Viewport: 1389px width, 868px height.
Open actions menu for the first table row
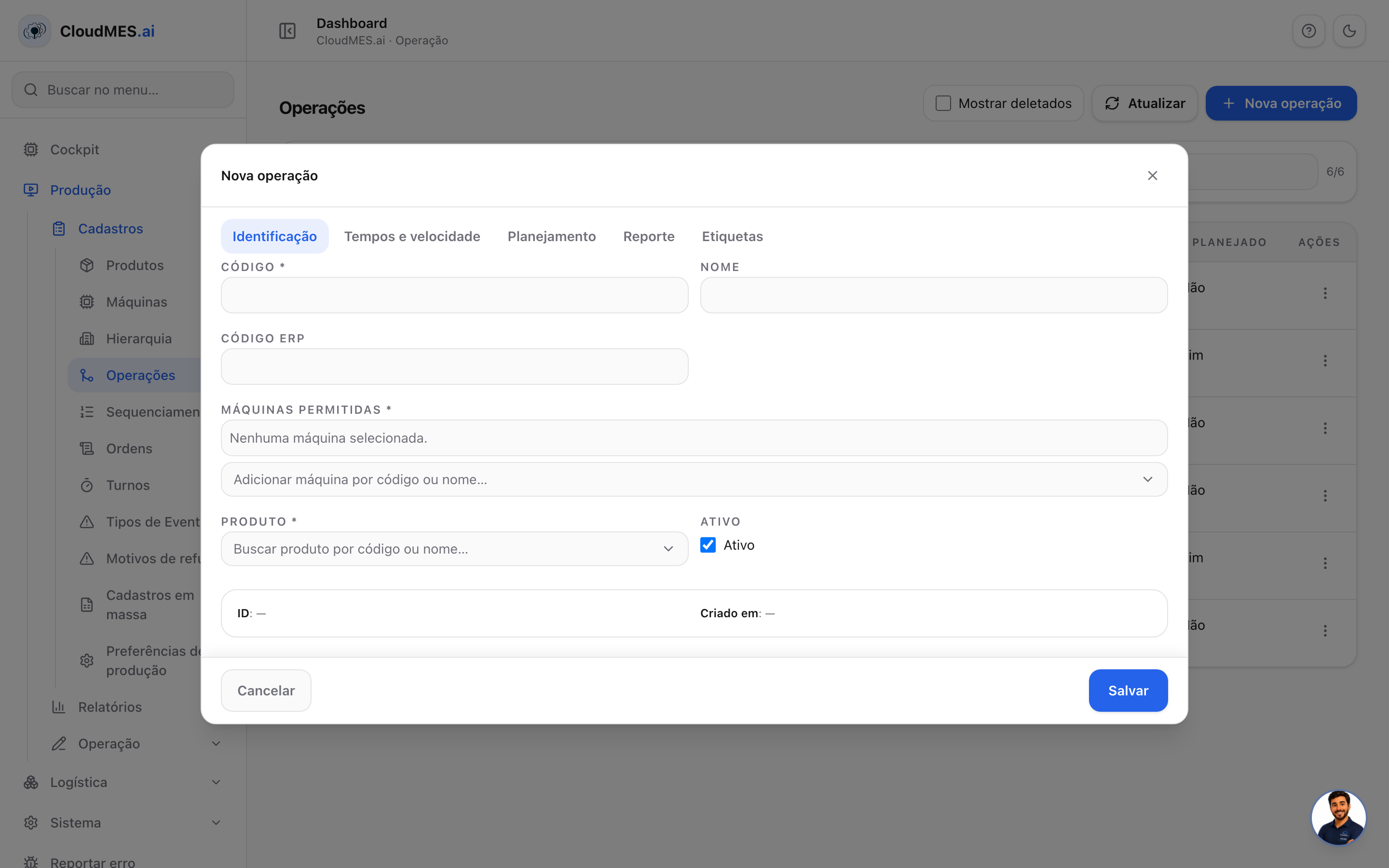tap(1325, 293)
